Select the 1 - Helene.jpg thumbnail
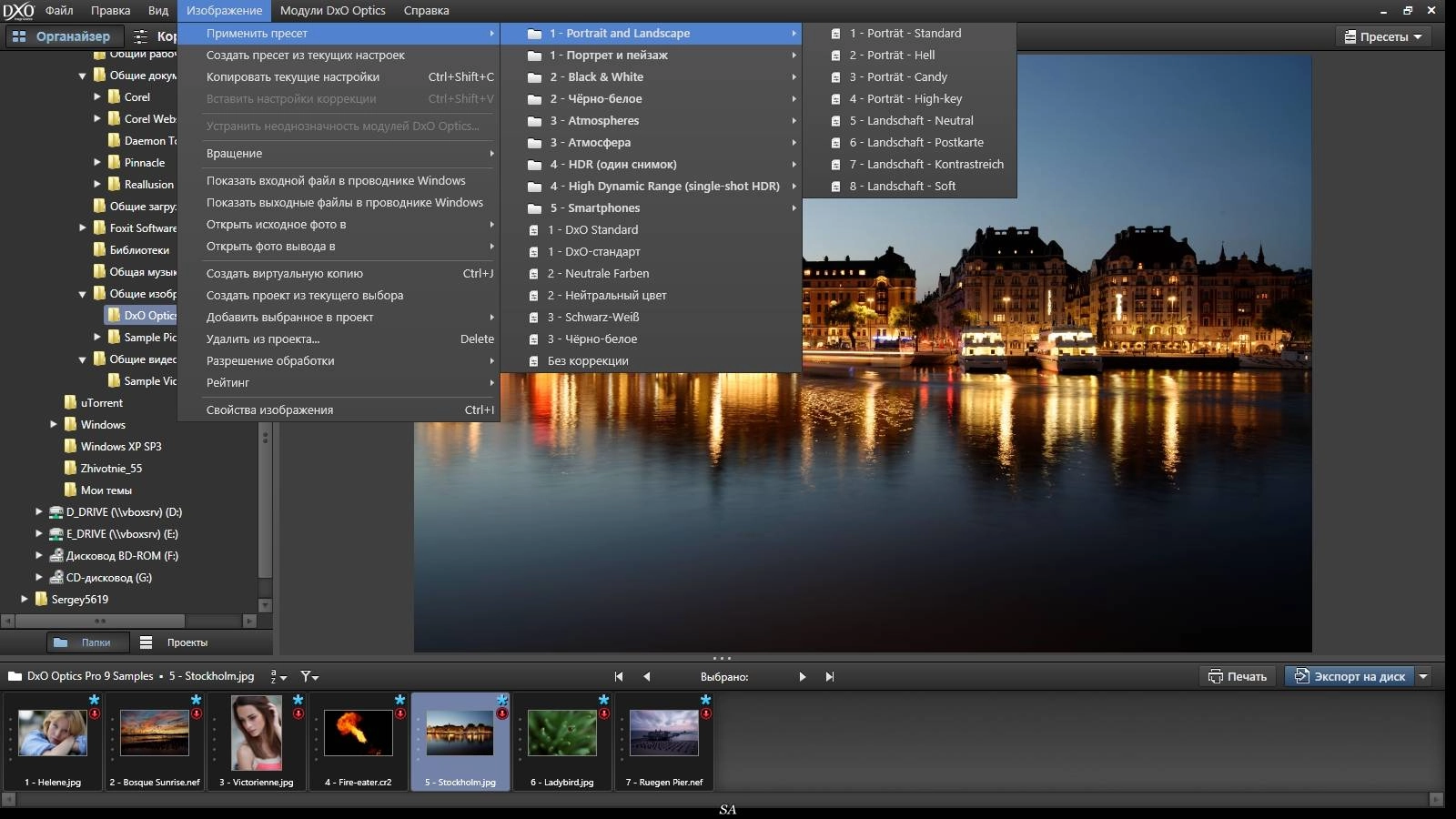Screen dimensions: 1456x819 click(x=53, y=733)
